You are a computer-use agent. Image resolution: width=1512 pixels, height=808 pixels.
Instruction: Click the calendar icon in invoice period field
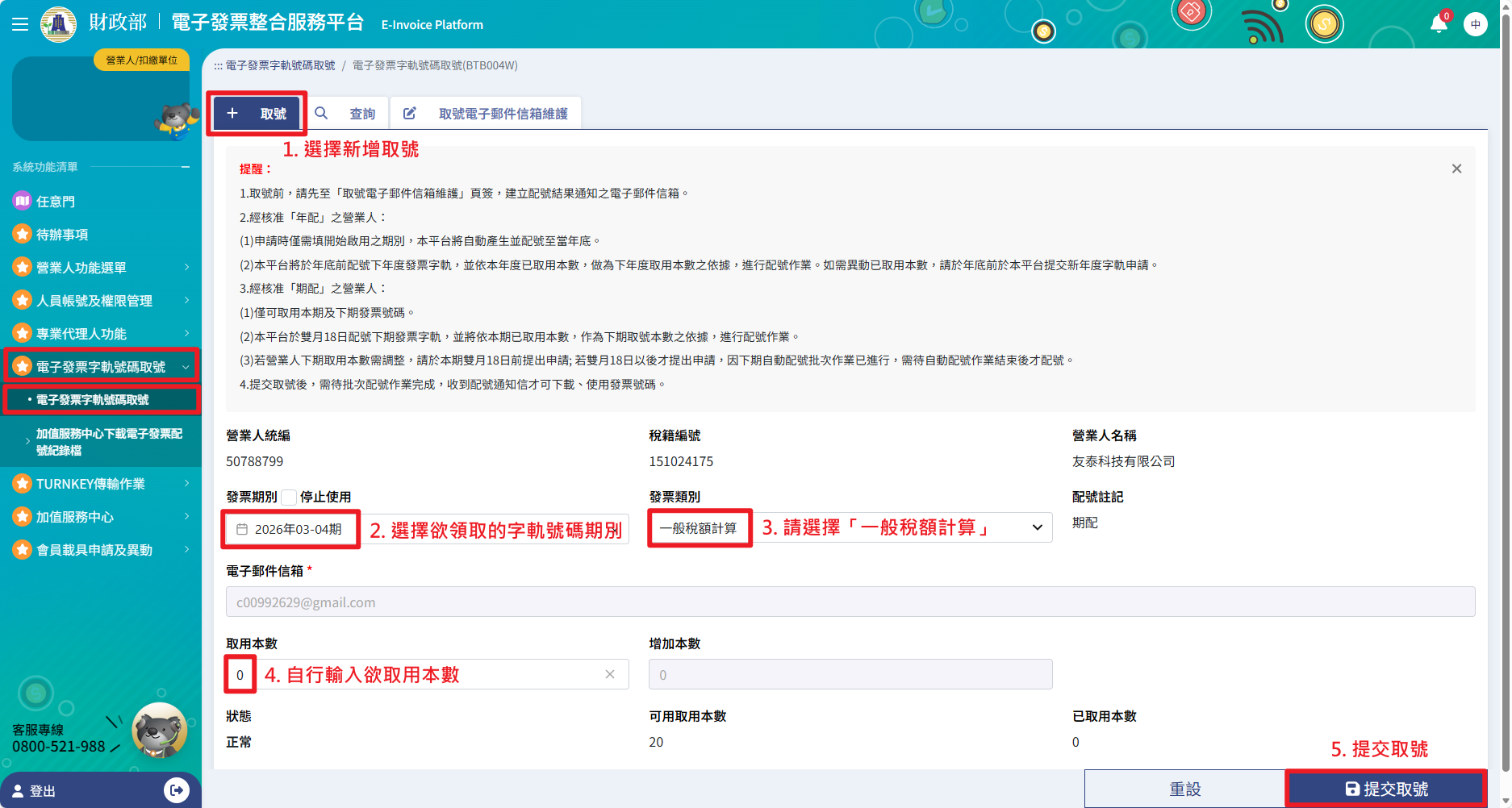tap(242, 529)
